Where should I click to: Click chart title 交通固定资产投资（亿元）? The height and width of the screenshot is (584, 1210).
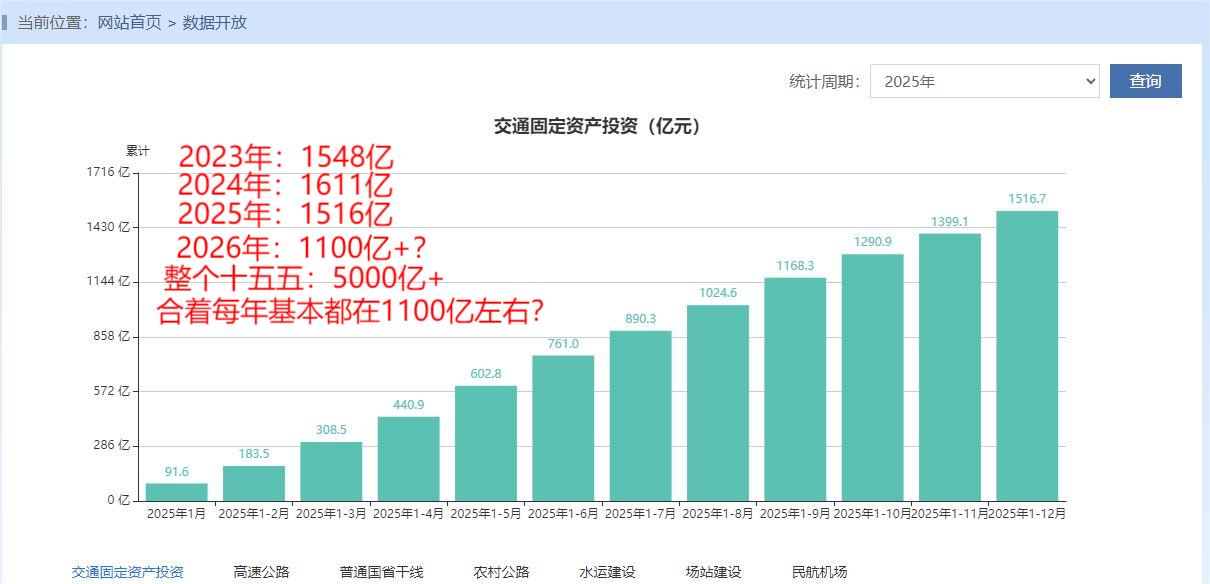click(x=598, y=127)
